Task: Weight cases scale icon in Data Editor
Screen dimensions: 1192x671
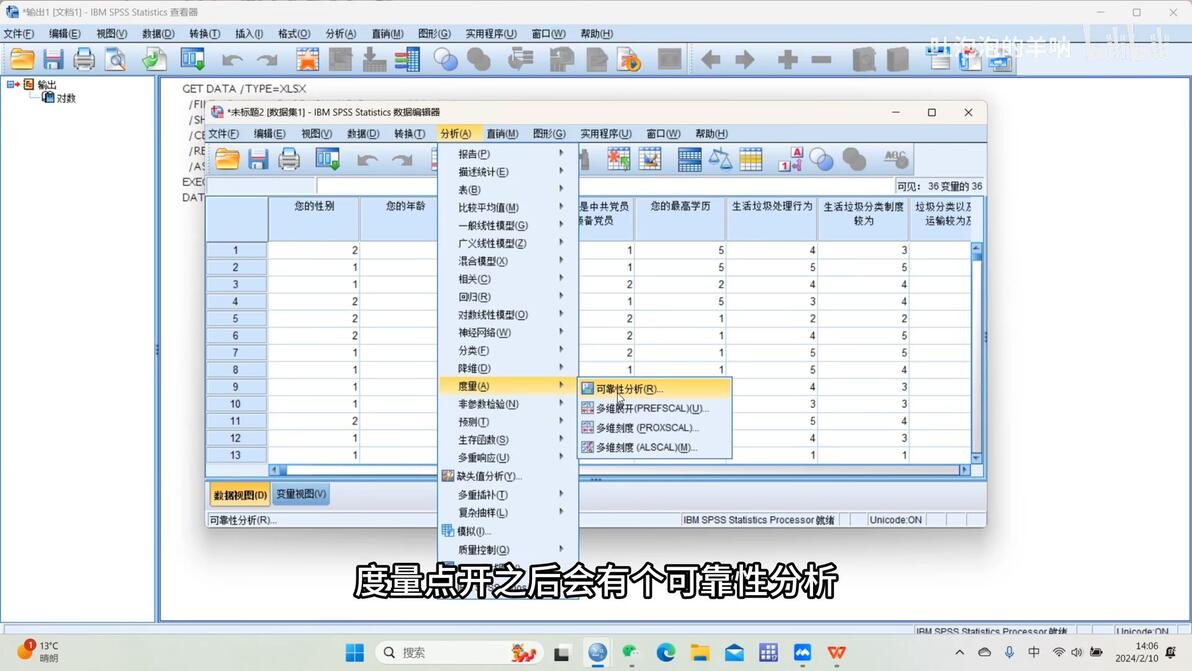Action: click(720, 160)
